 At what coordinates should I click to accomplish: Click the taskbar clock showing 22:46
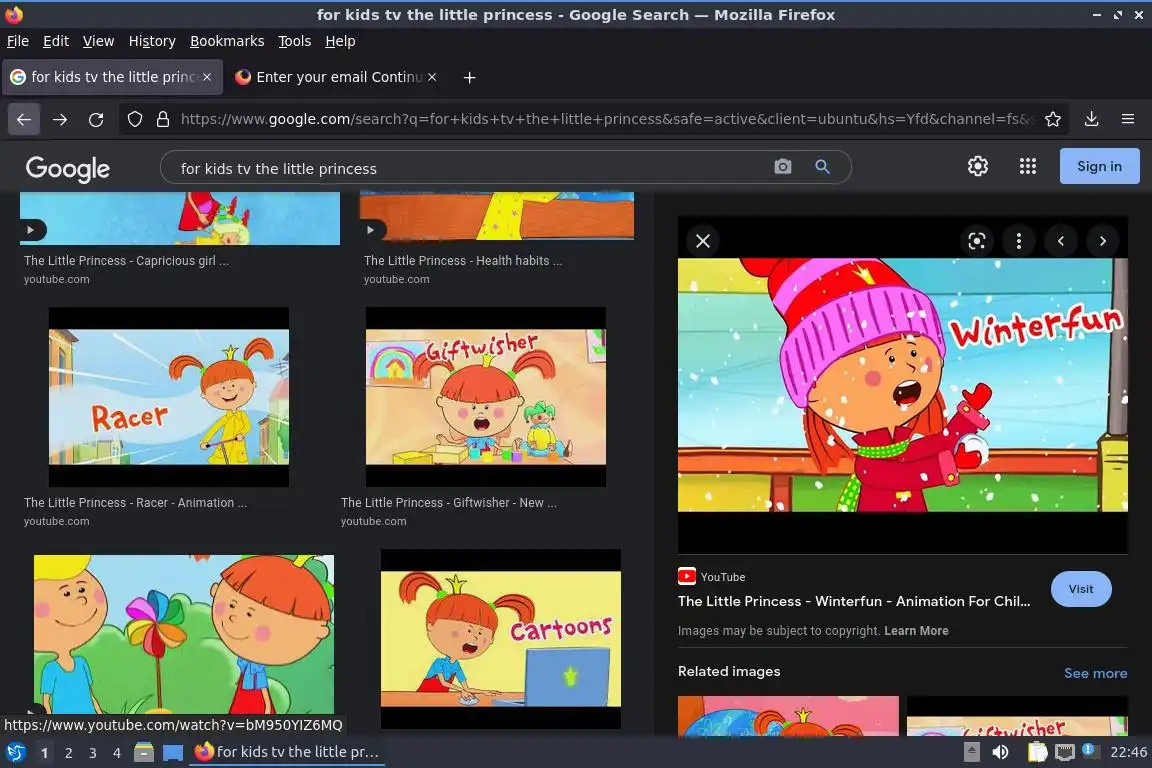(x=1128, y=752)
